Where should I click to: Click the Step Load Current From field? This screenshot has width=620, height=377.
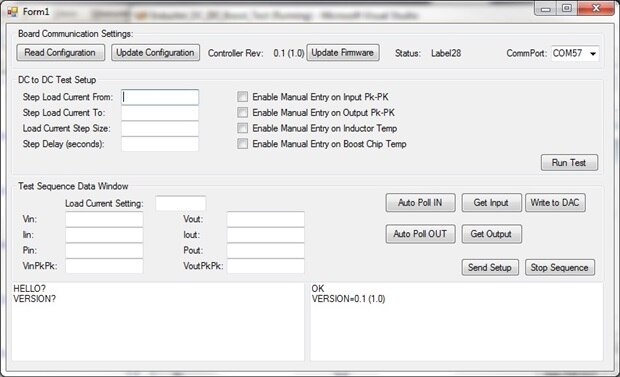coord(160,97)
